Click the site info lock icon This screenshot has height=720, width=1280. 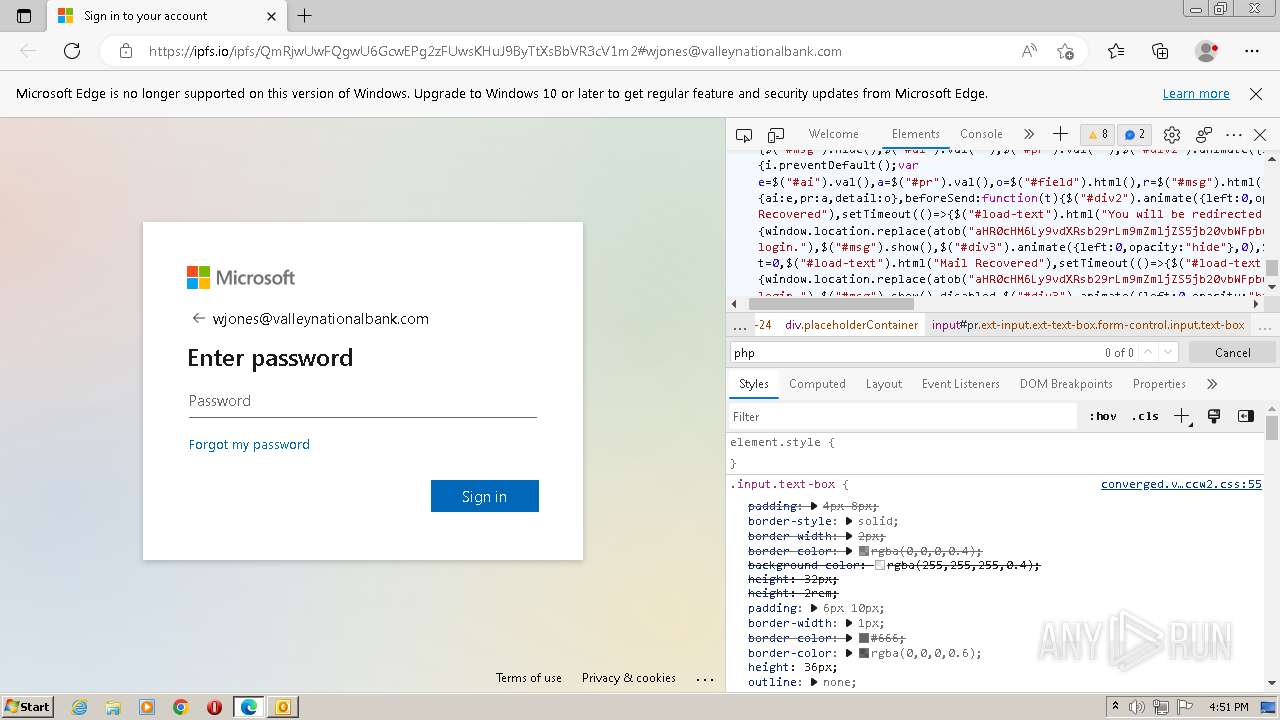[x=126, y=51]
